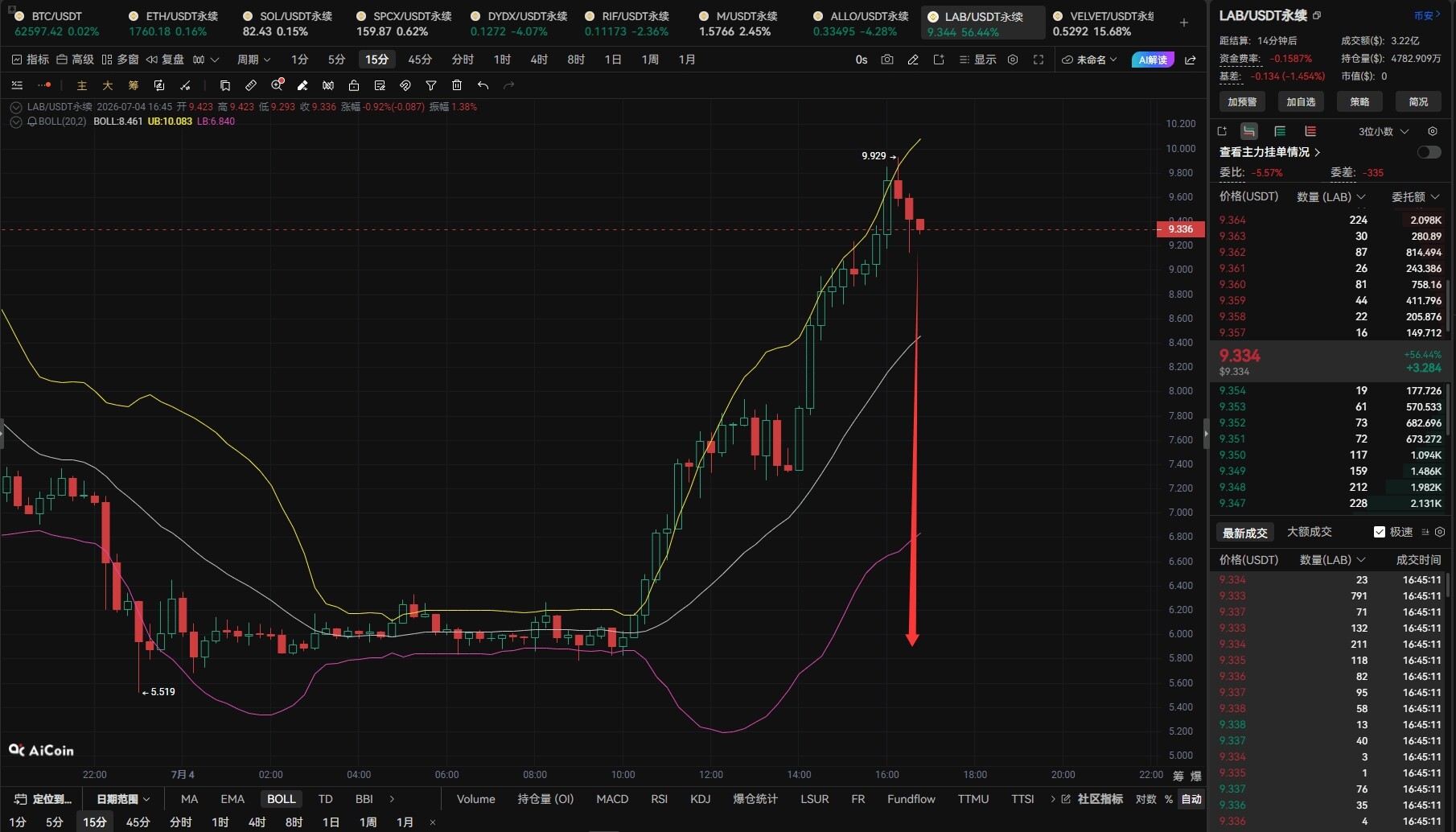Open order book settings hexagon icon
The width and height of the screenshot is (1456, 832).
[1433, 131]
